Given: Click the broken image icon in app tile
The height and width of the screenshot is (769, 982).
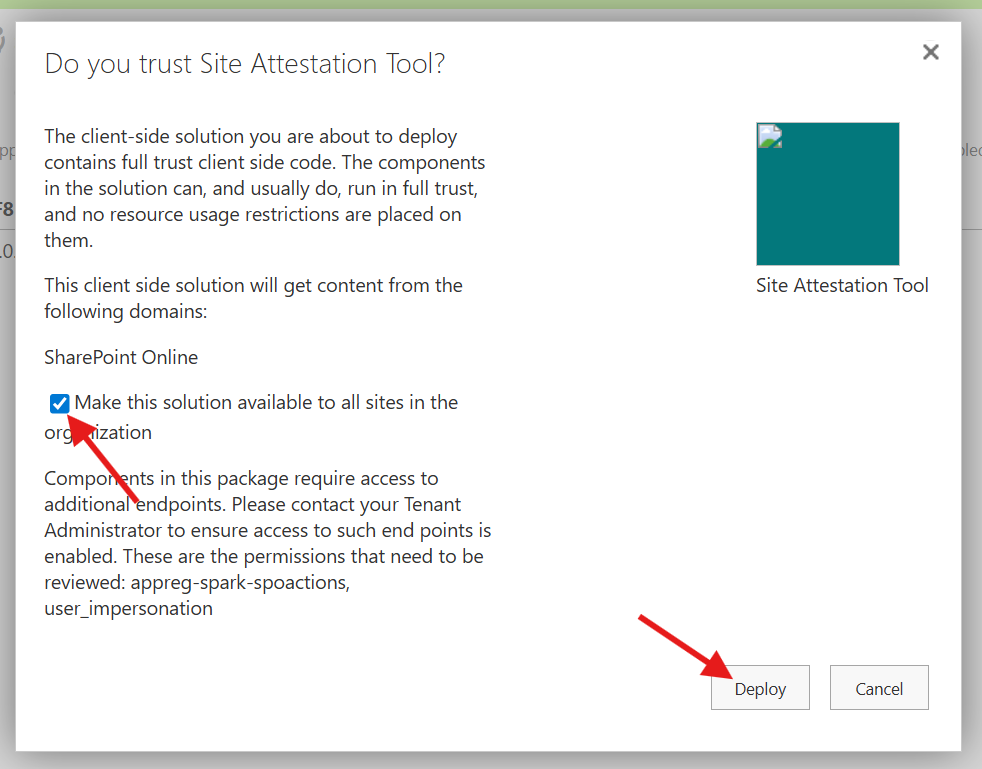Looking at the screenshot, I should (x=769, y=136).
